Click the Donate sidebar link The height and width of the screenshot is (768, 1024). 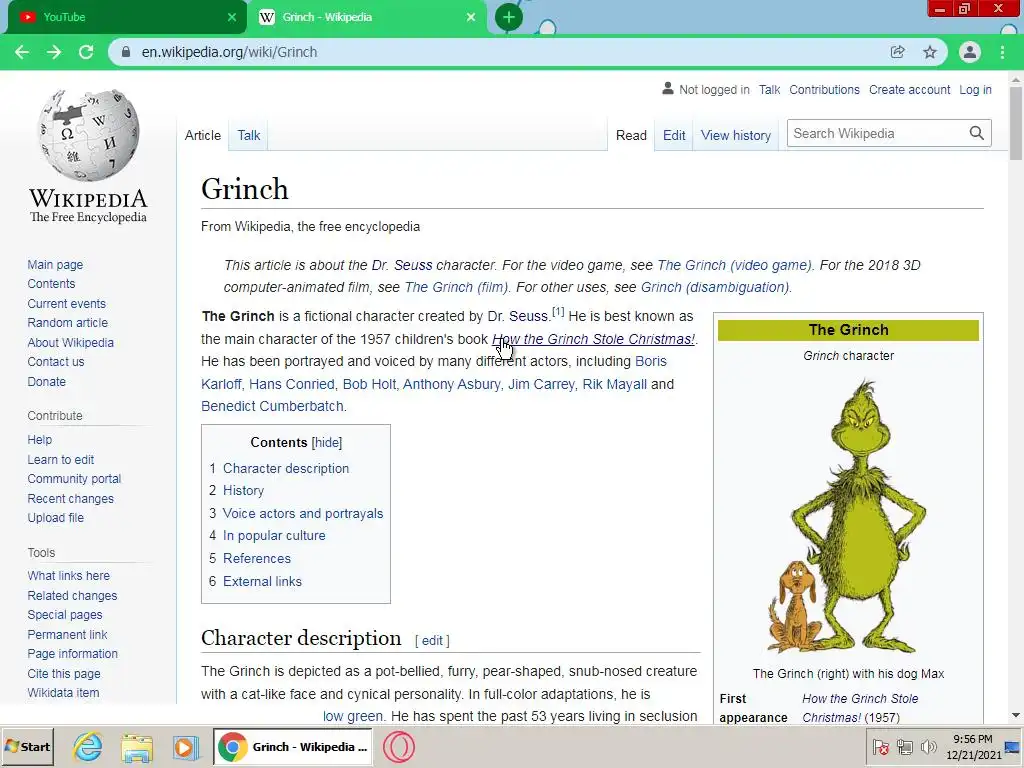pyautogui.click(x=46, y=381)
